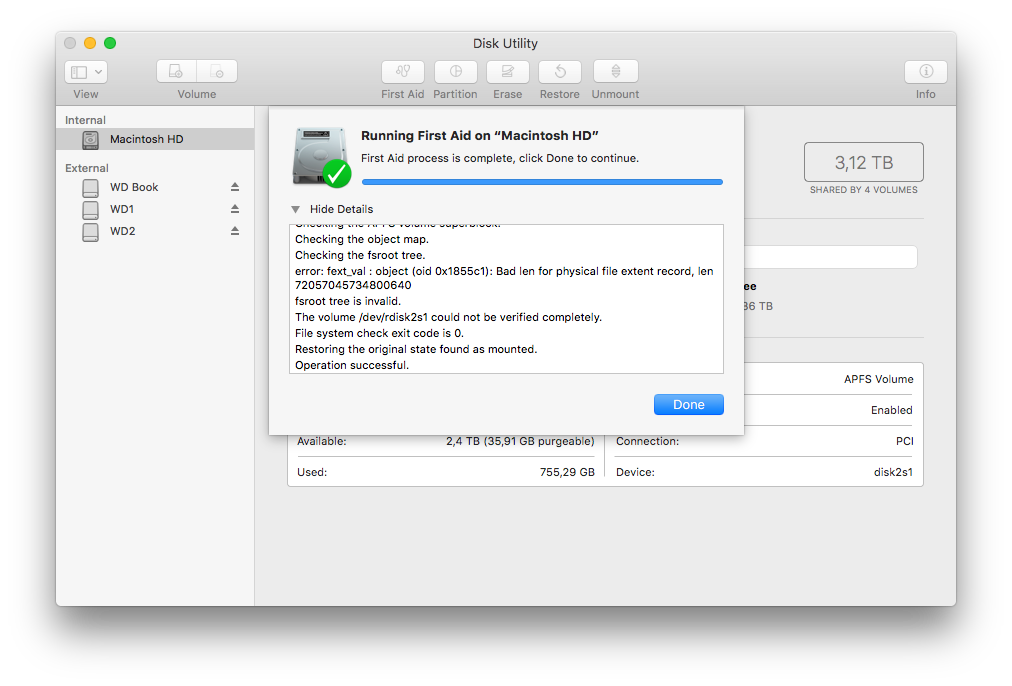Click the 'APFS Volume' value
The height and width of the screenshot is (686, 1012).
(x=878, y=379)
